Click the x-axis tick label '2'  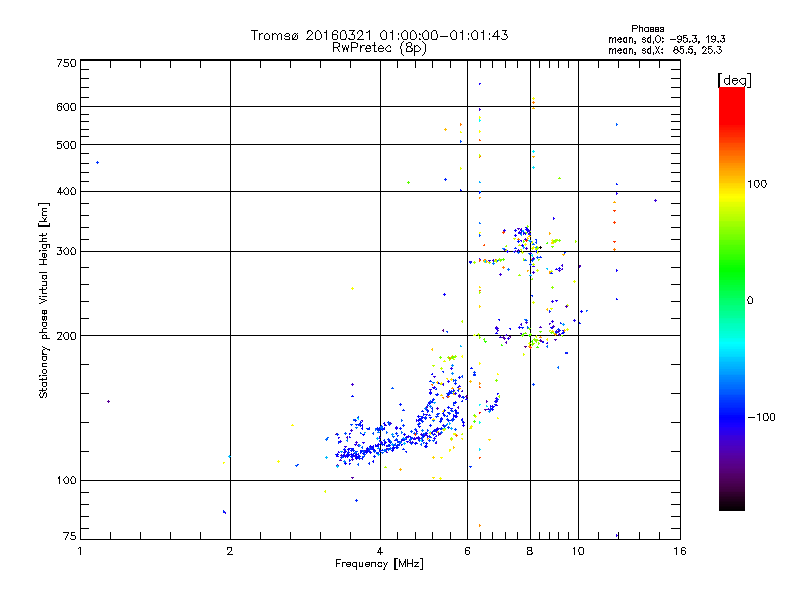click(230, 551)
